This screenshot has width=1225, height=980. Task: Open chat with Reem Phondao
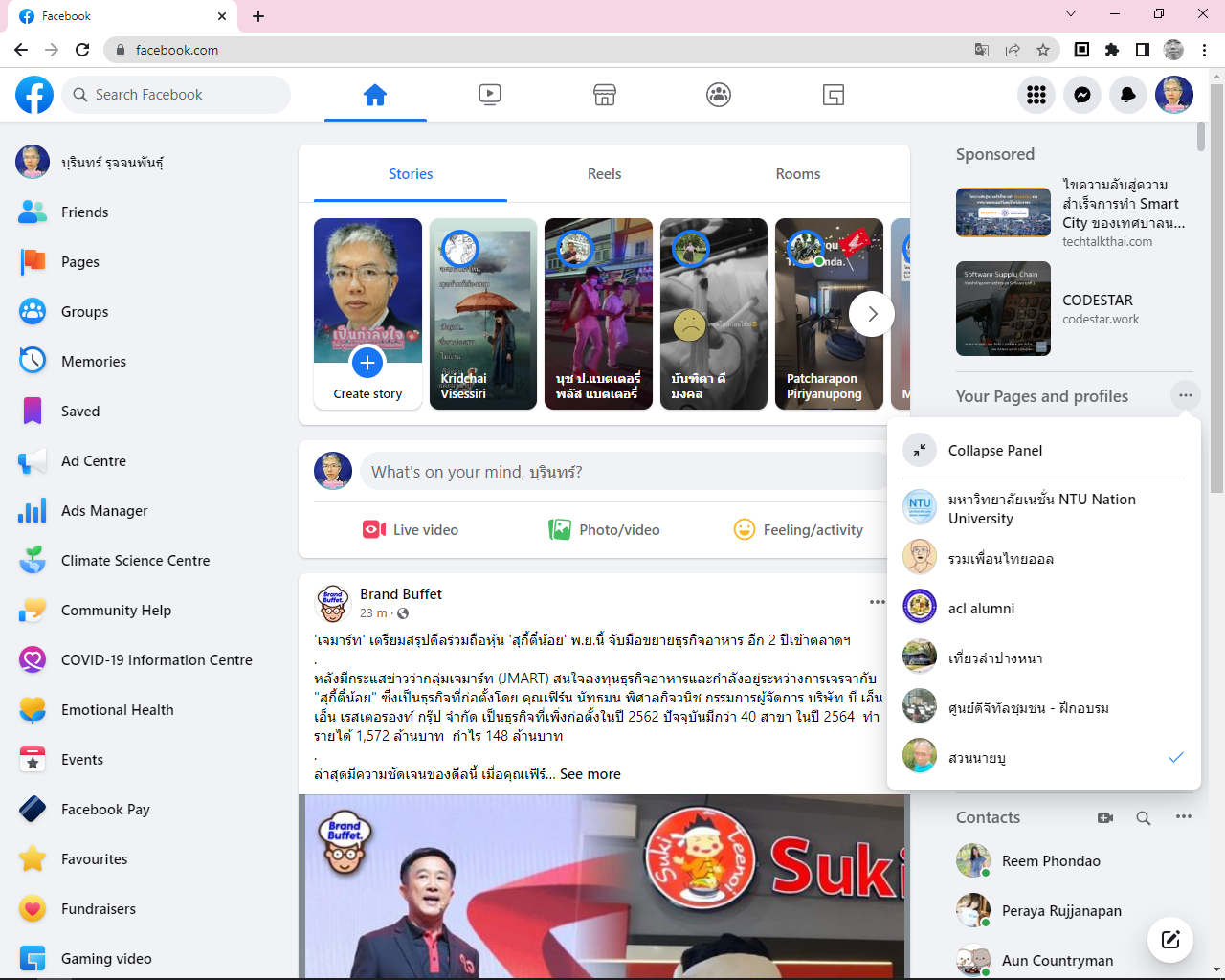1075,861
